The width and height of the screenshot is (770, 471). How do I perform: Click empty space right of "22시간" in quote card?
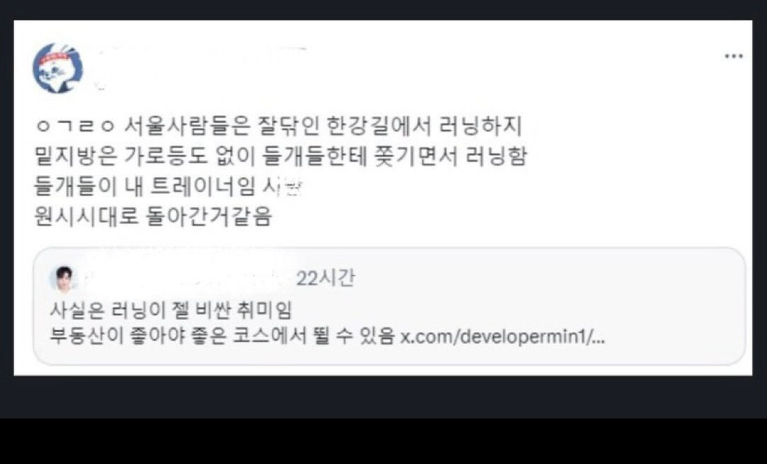[x=540, y=278]
